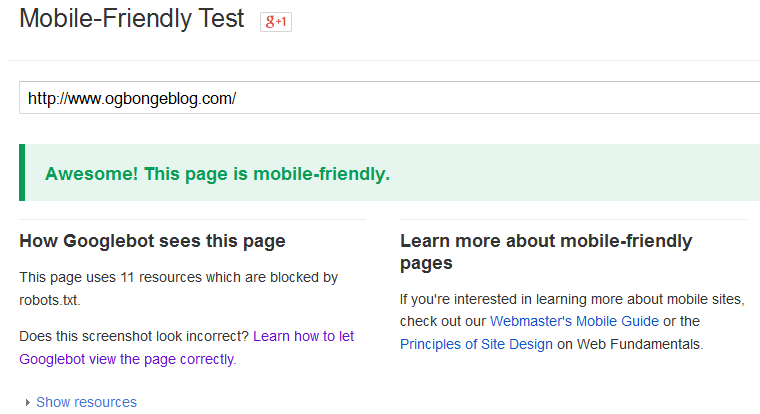Click the red 'g' glyph in +1 badge

pyautogui.click(x=270, y=21)
